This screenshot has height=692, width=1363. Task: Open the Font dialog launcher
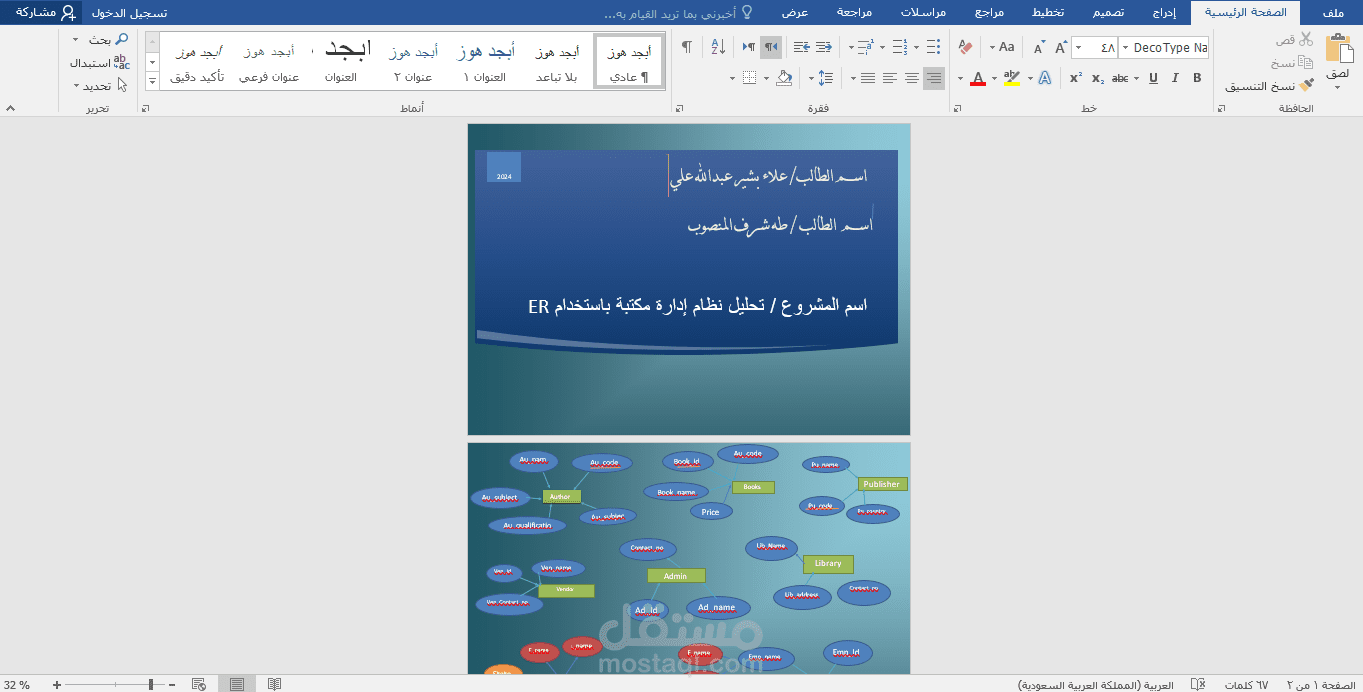tap(957, 108)
